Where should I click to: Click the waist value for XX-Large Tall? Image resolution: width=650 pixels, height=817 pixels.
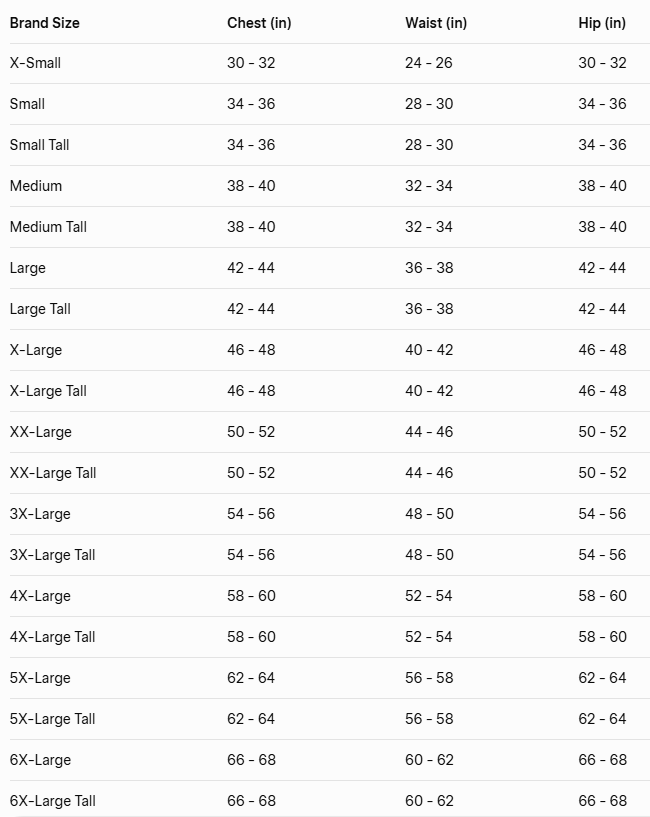[x=429, y=473]
